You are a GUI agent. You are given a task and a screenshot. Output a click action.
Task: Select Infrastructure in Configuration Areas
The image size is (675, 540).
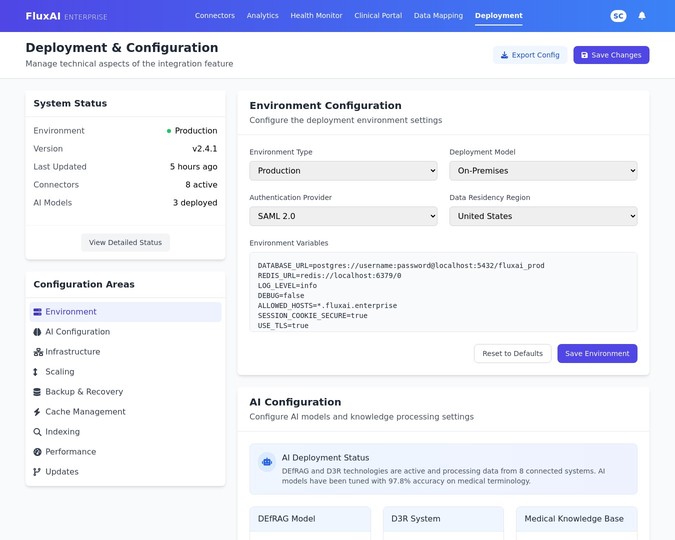click(125, 352)
